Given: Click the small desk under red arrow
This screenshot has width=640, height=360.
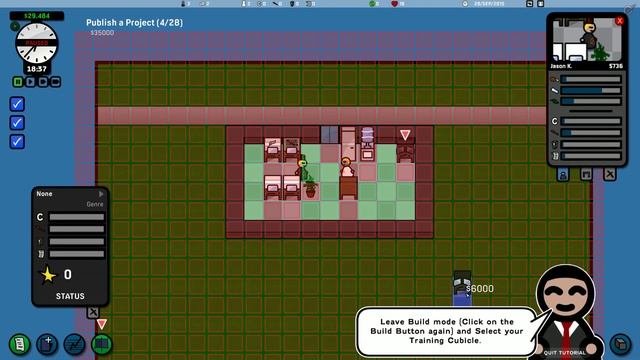Looking at the screenshot, I should 405,153.
